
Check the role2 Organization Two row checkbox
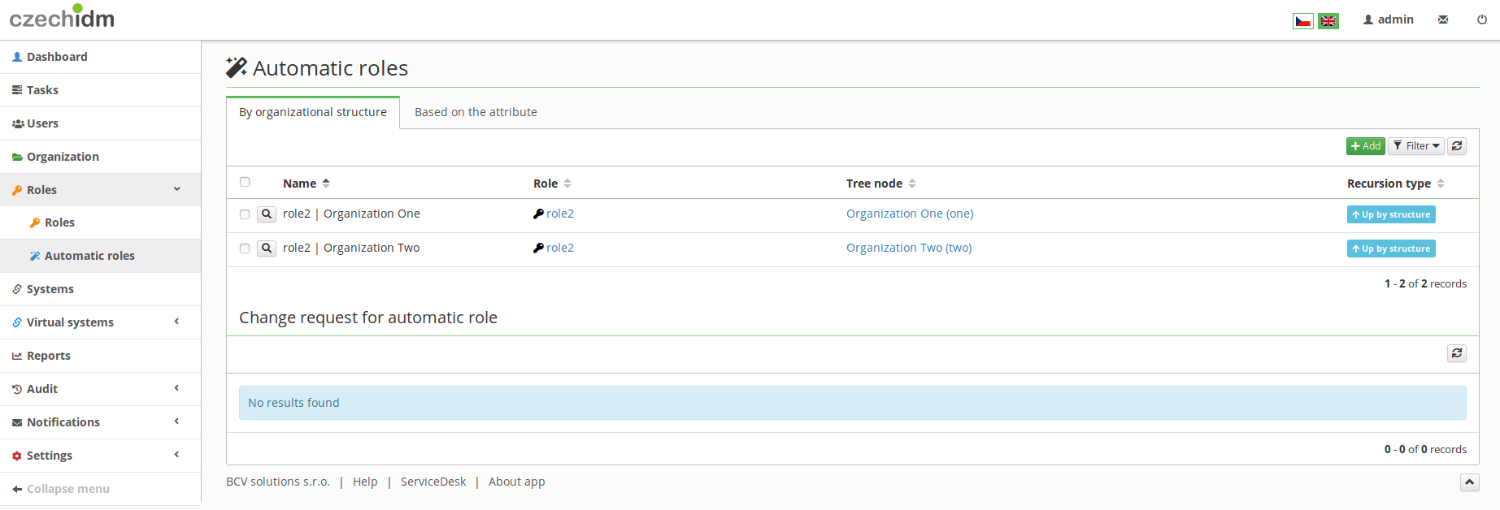(x=245, y=248)
